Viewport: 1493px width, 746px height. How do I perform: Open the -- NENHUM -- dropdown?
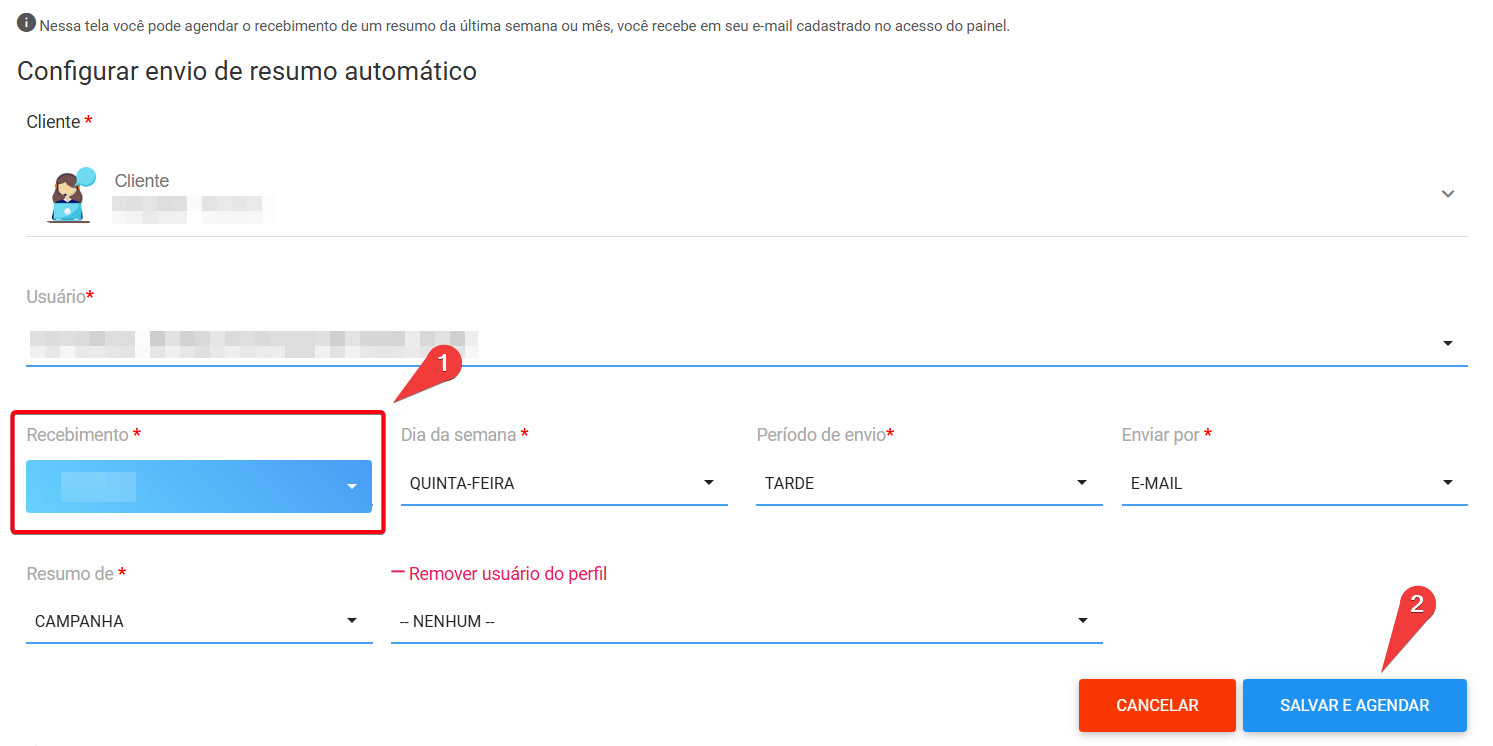coord(745,621)
